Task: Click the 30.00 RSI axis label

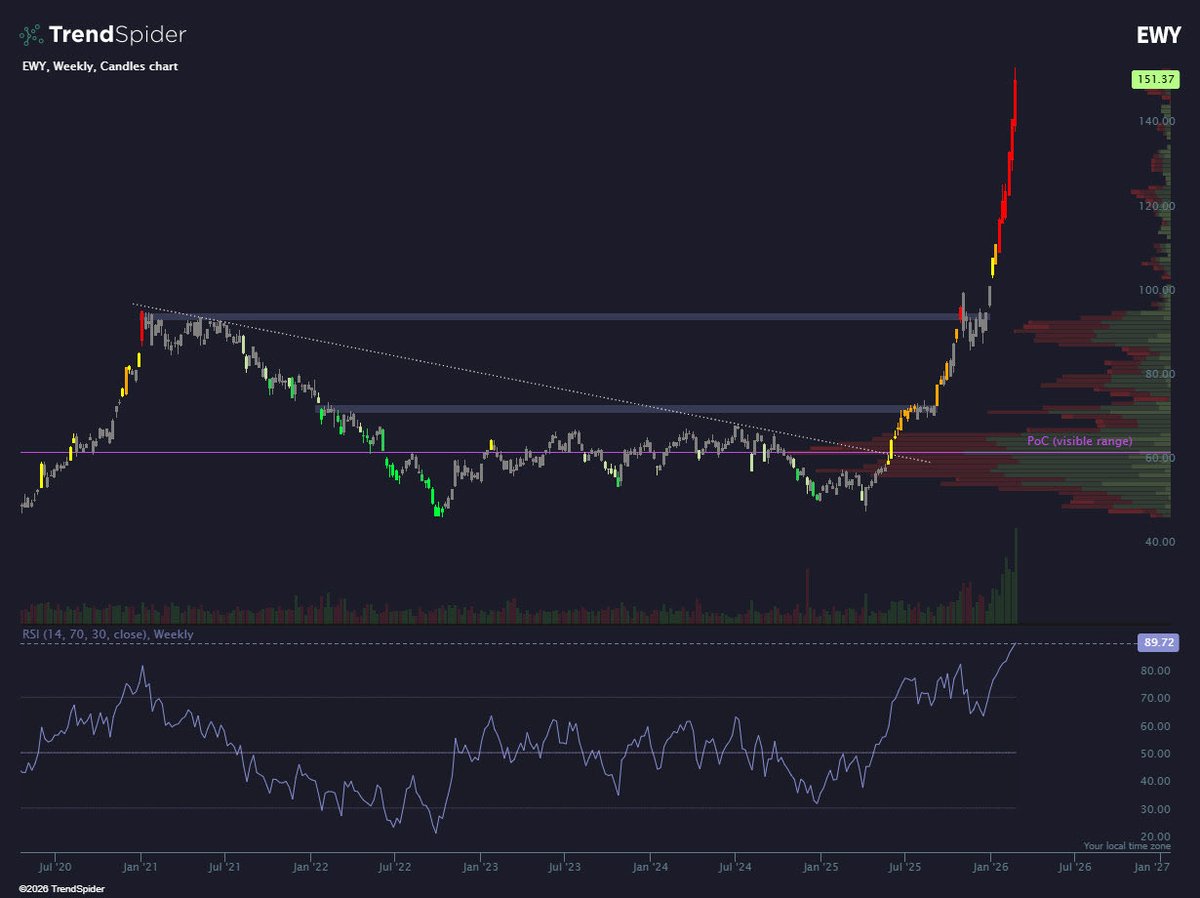Action: click(1158, 809)
